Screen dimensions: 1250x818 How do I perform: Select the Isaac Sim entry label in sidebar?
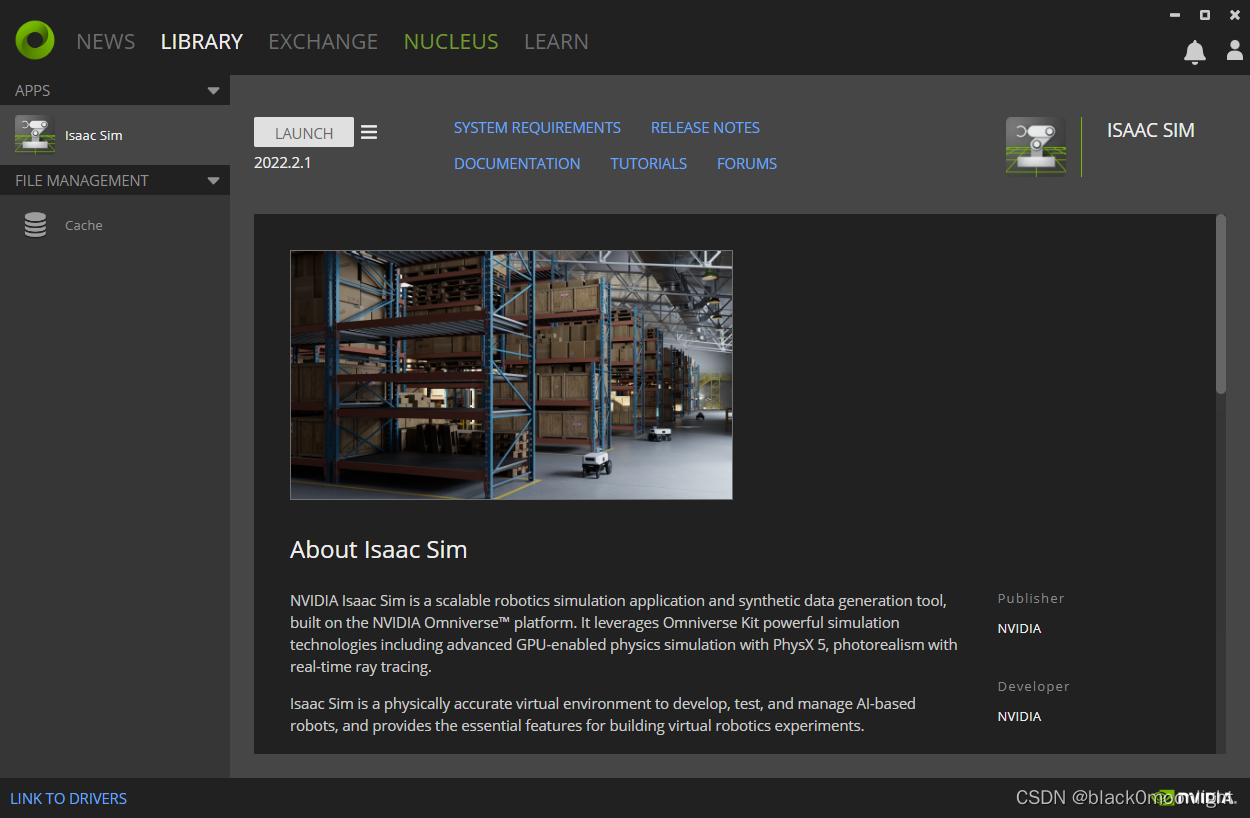point(94,136)
